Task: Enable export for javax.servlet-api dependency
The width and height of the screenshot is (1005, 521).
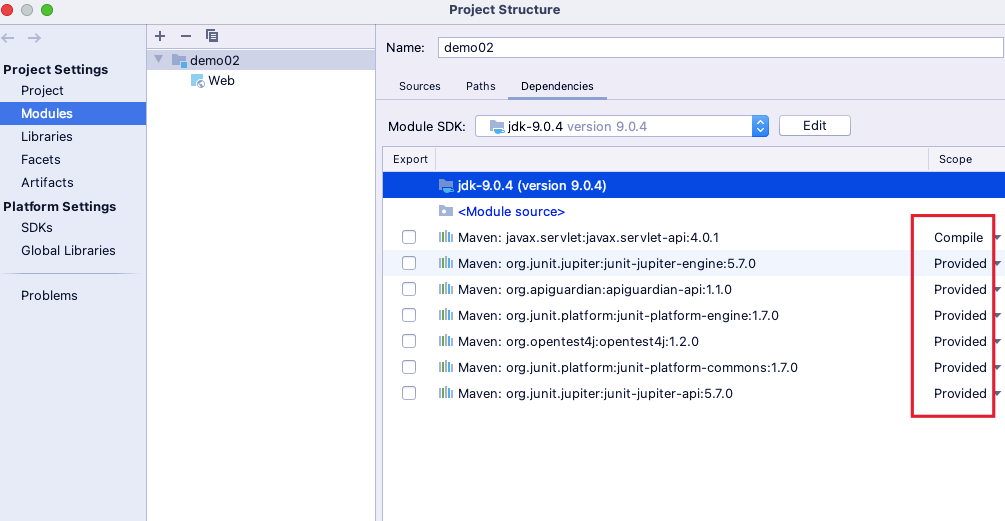Action: 409,237
